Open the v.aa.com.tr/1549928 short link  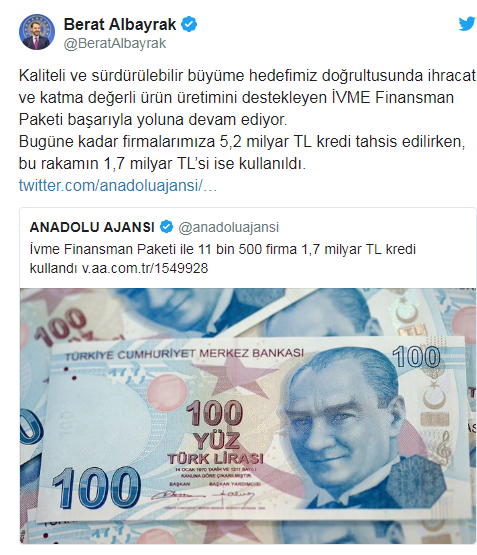145,268
